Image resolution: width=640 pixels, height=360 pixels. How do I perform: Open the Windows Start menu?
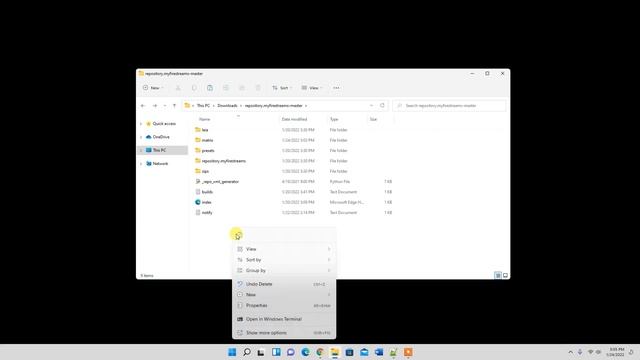(x=232, y=352)
